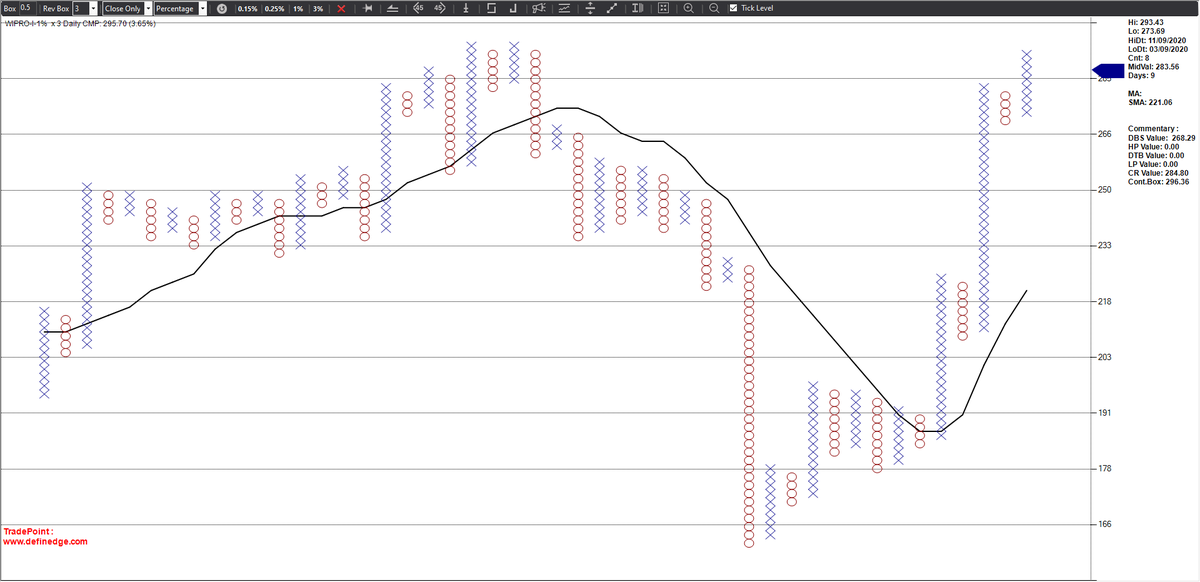
Task: Click the square bracket pattern tool icon
Action: (x=491, y=8)
